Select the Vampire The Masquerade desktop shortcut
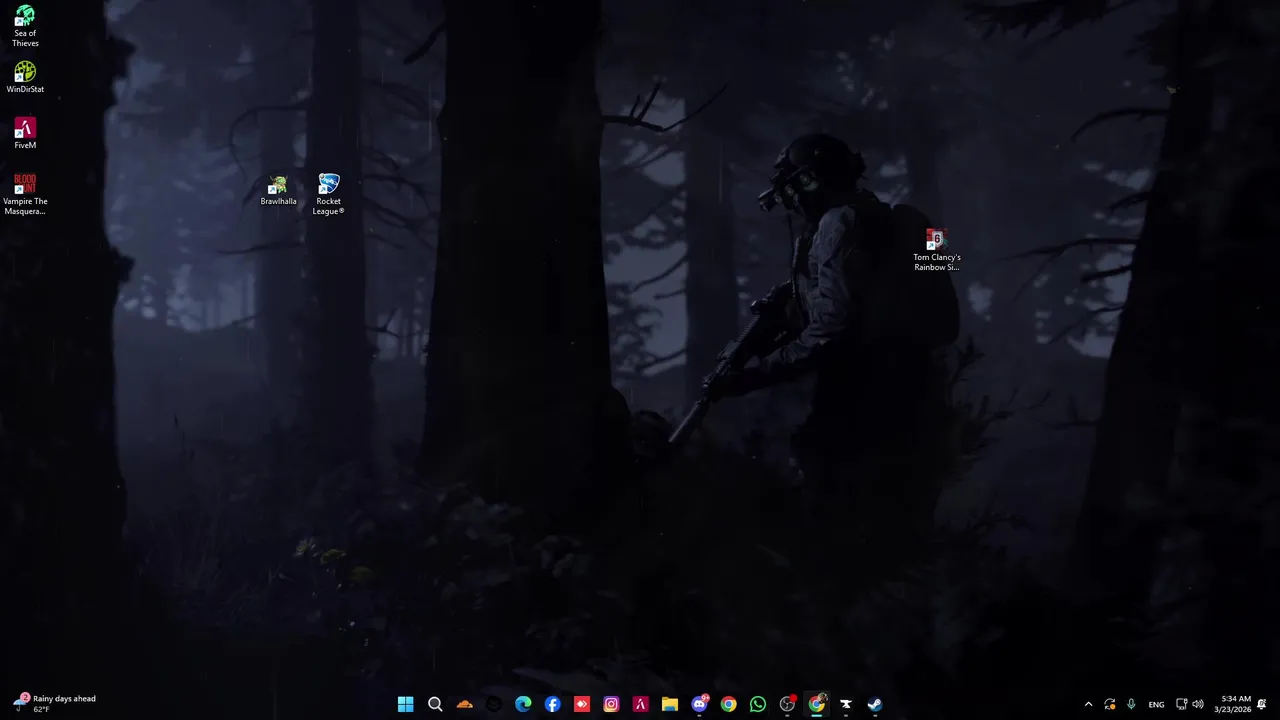This screenshot has width=1280, height=720. (25, 194)
